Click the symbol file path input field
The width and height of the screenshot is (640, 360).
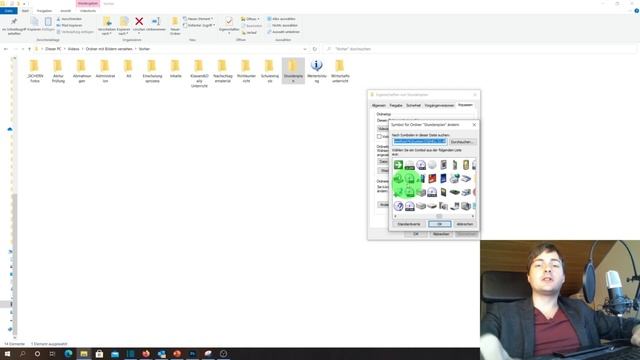420,141
